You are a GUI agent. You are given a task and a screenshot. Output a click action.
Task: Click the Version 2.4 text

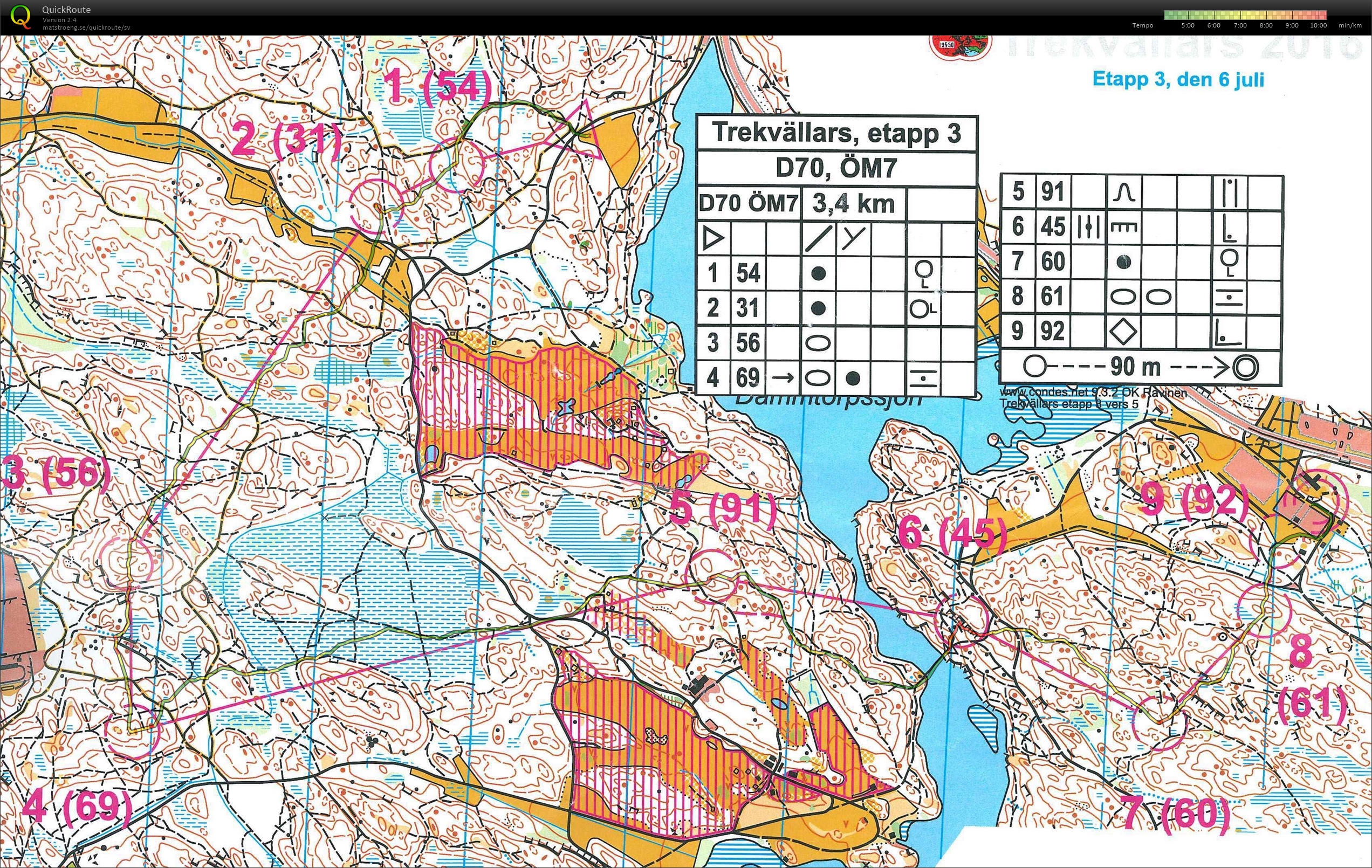click(x=59, y=20)
